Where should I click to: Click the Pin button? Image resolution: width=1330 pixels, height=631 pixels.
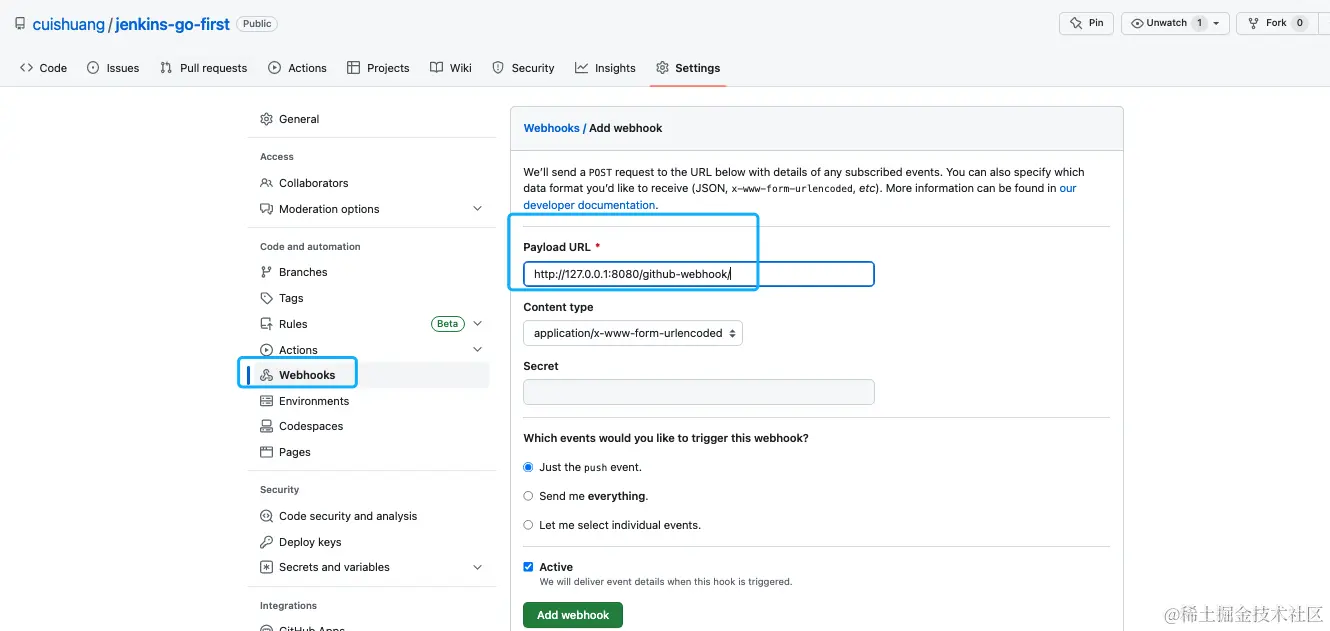1087,23
